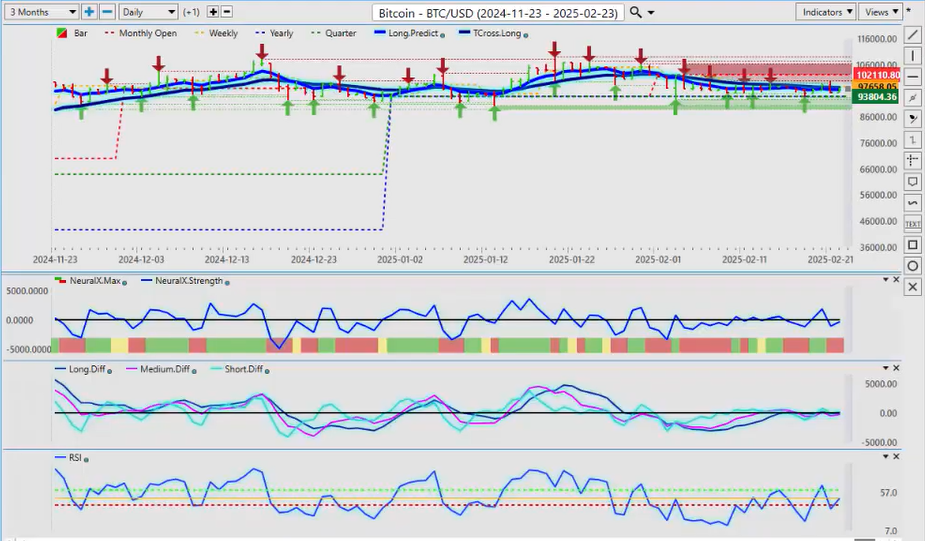The width and height of the screenshot is (925, 541).
Task: Click the Monthly Open legend entry
Action: [x=140, y=33]
